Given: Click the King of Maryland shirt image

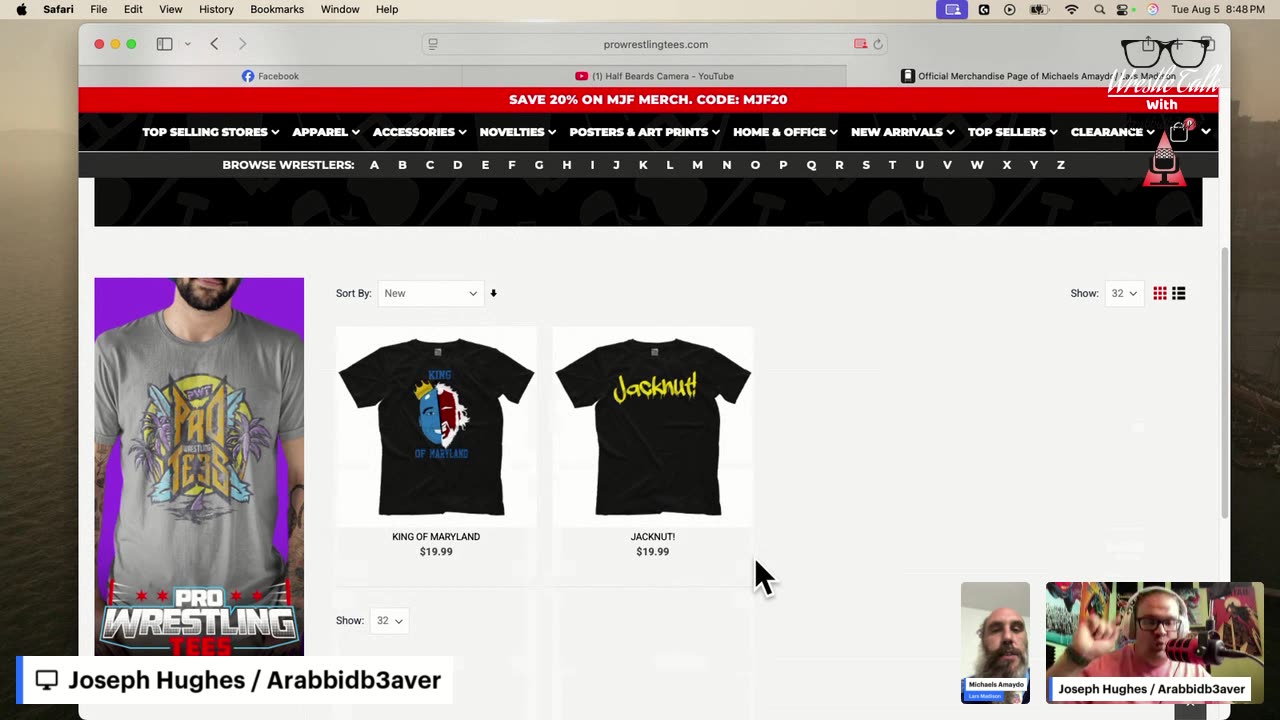Looking at the screenshot, I should [436, 426].
